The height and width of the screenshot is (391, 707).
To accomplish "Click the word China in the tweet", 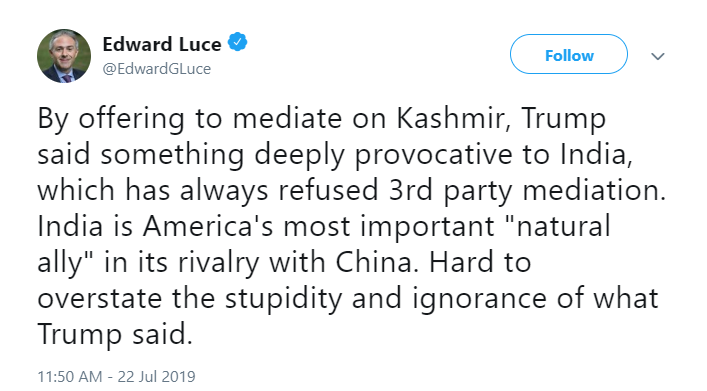I will point(374,262).
